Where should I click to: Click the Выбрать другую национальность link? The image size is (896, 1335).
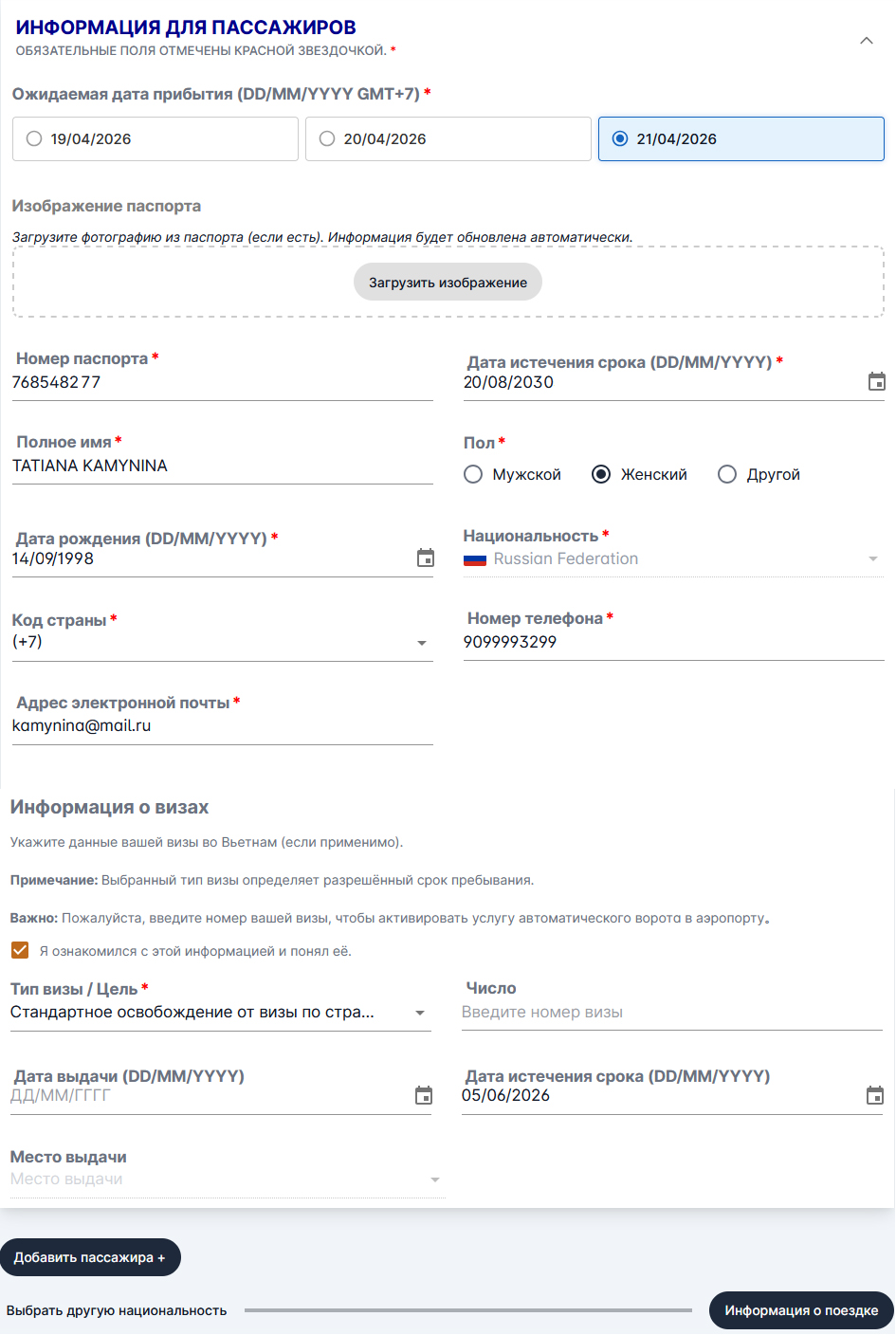(x=117, y=1310)
